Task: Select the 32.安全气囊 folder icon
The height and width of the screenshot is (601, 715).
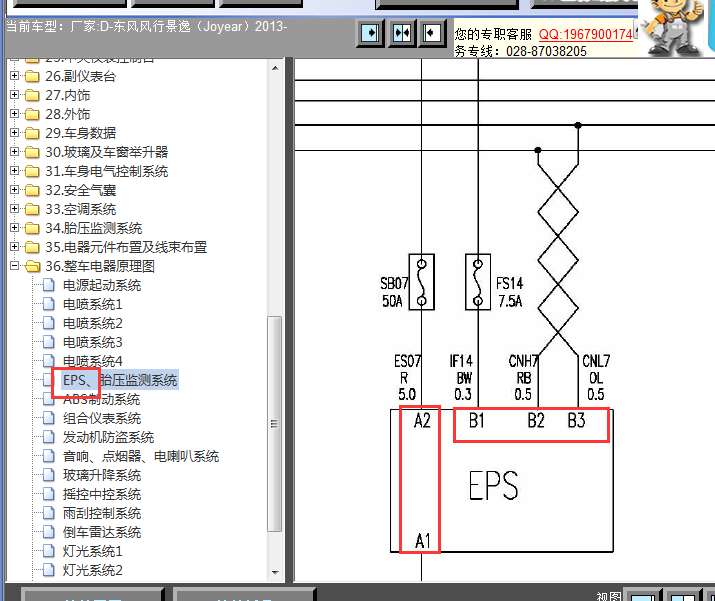Action: [x=32, y=190]
